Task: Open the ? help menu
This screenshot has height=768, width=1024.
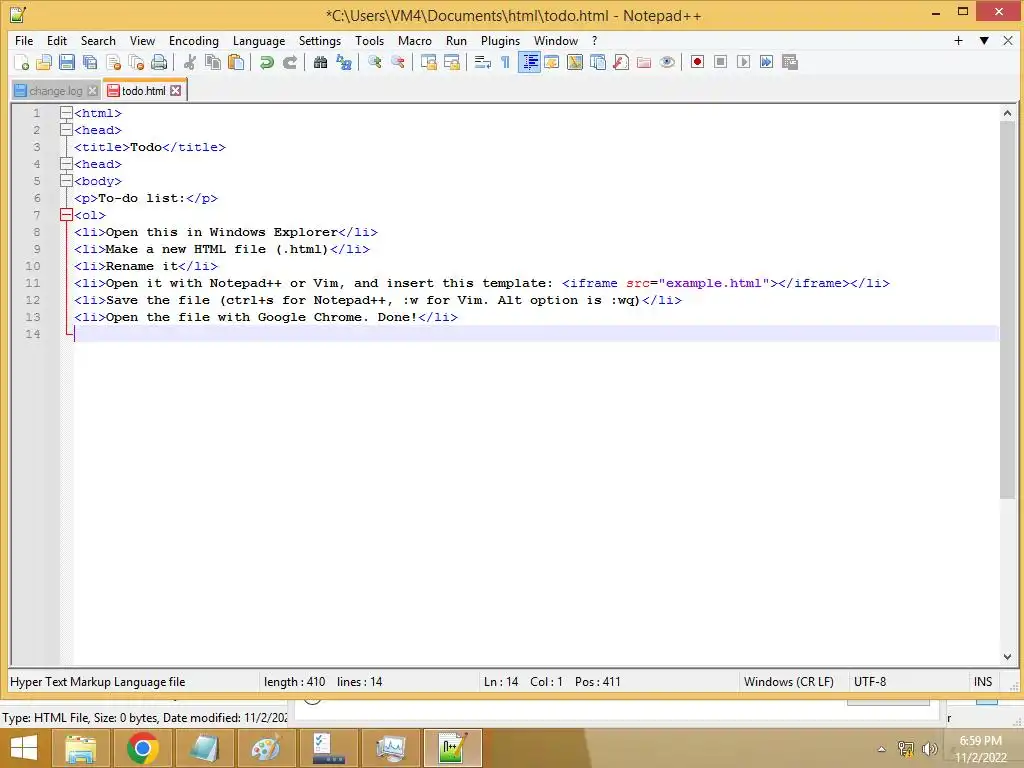Action: 594,40
